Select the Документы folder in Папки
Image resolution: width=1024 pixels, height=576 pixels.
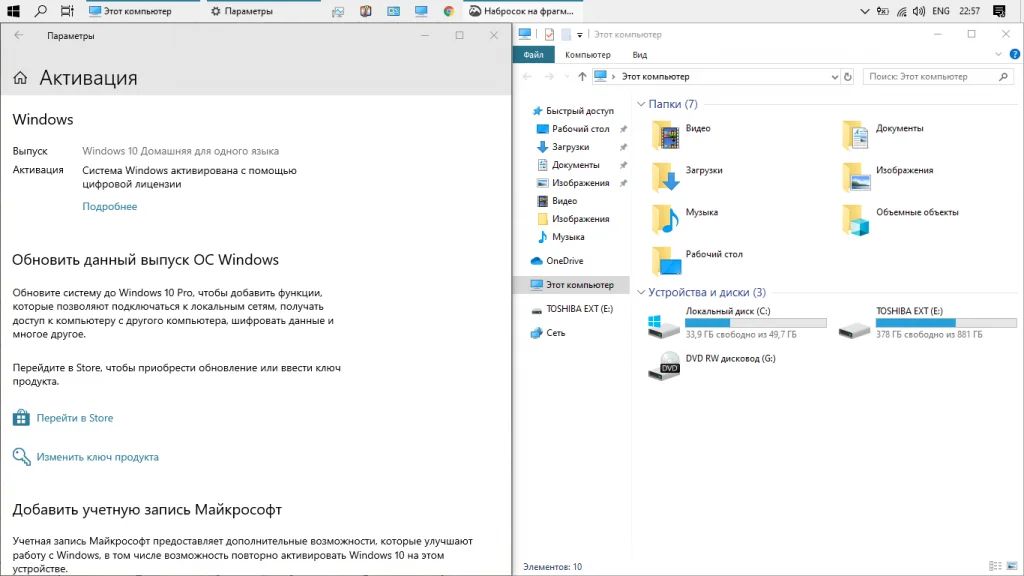click(x=883, y=135)
